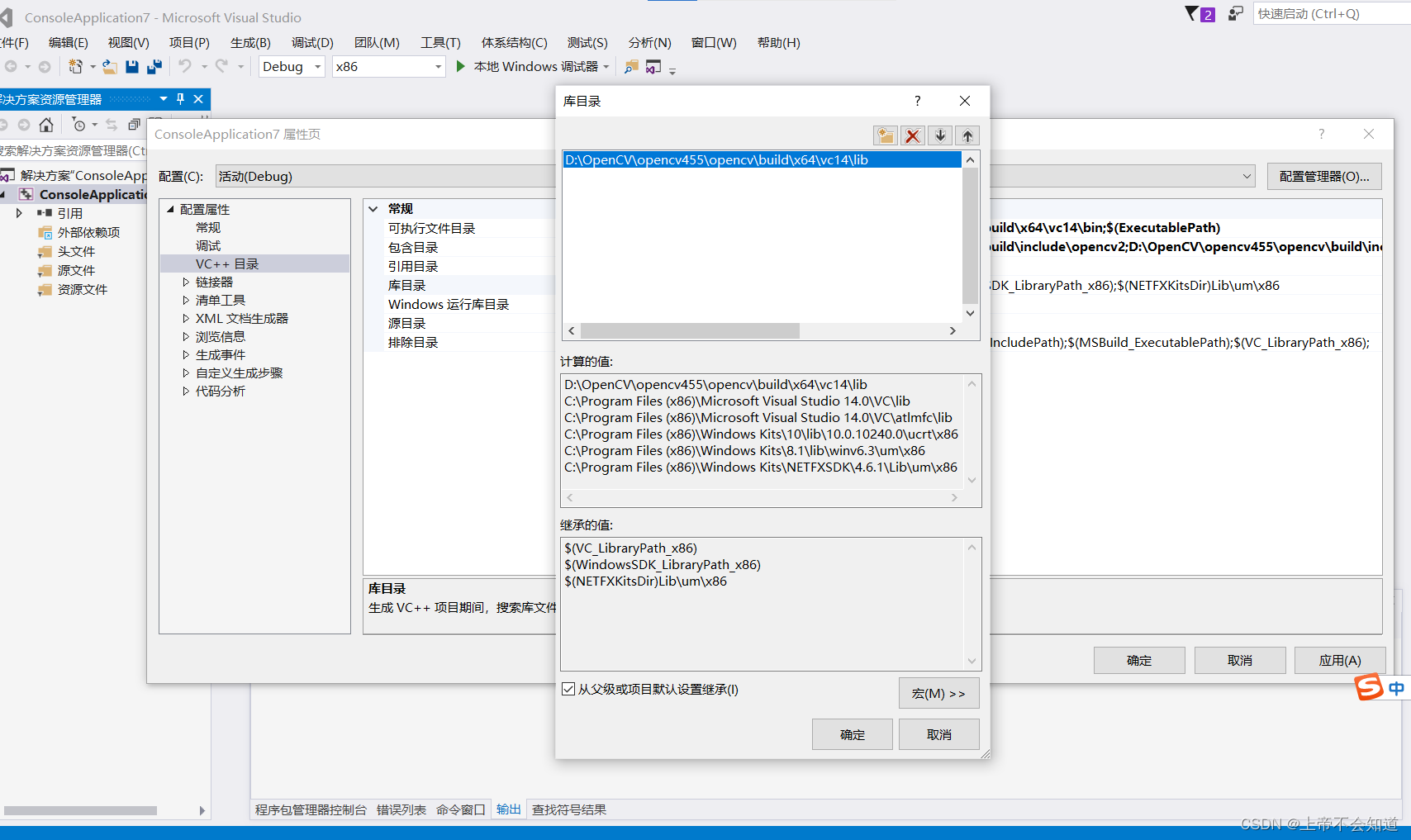1411x840 pixels.
Task: Open 配置管理器(O)... button
Action: click(x=1324, y=176)
